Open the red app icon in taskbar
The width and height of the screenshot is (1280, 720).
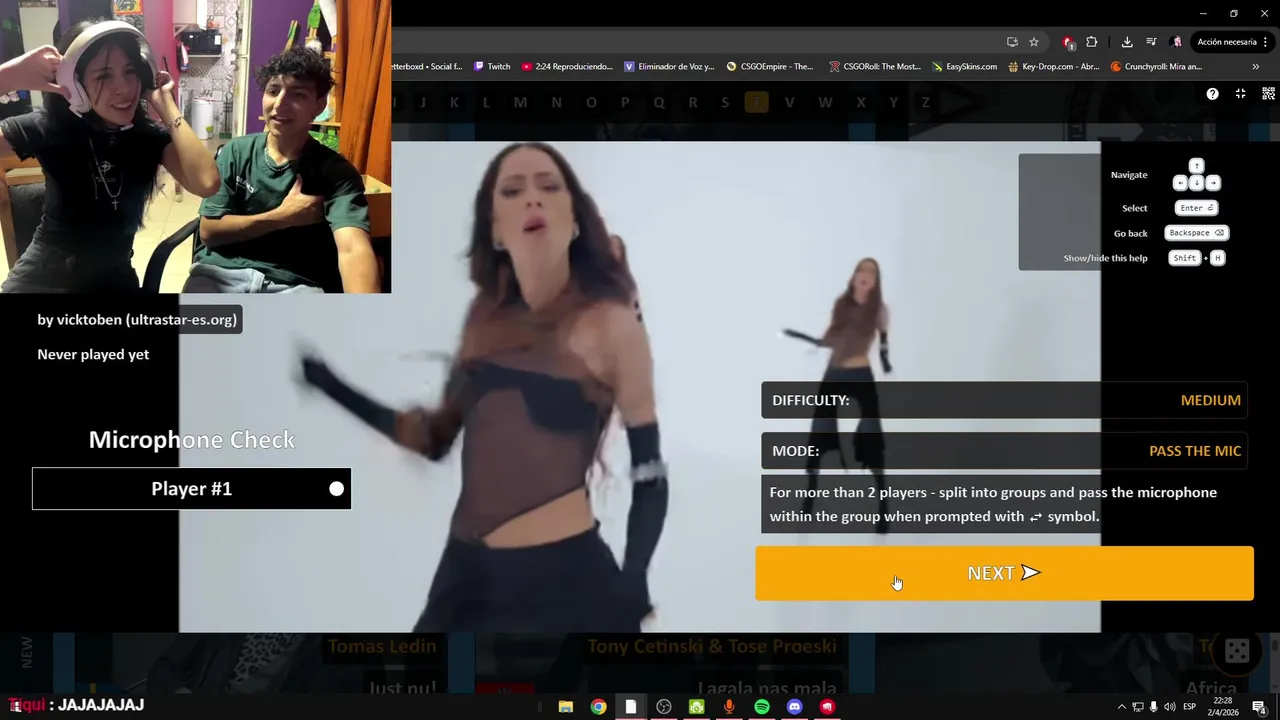828,707
